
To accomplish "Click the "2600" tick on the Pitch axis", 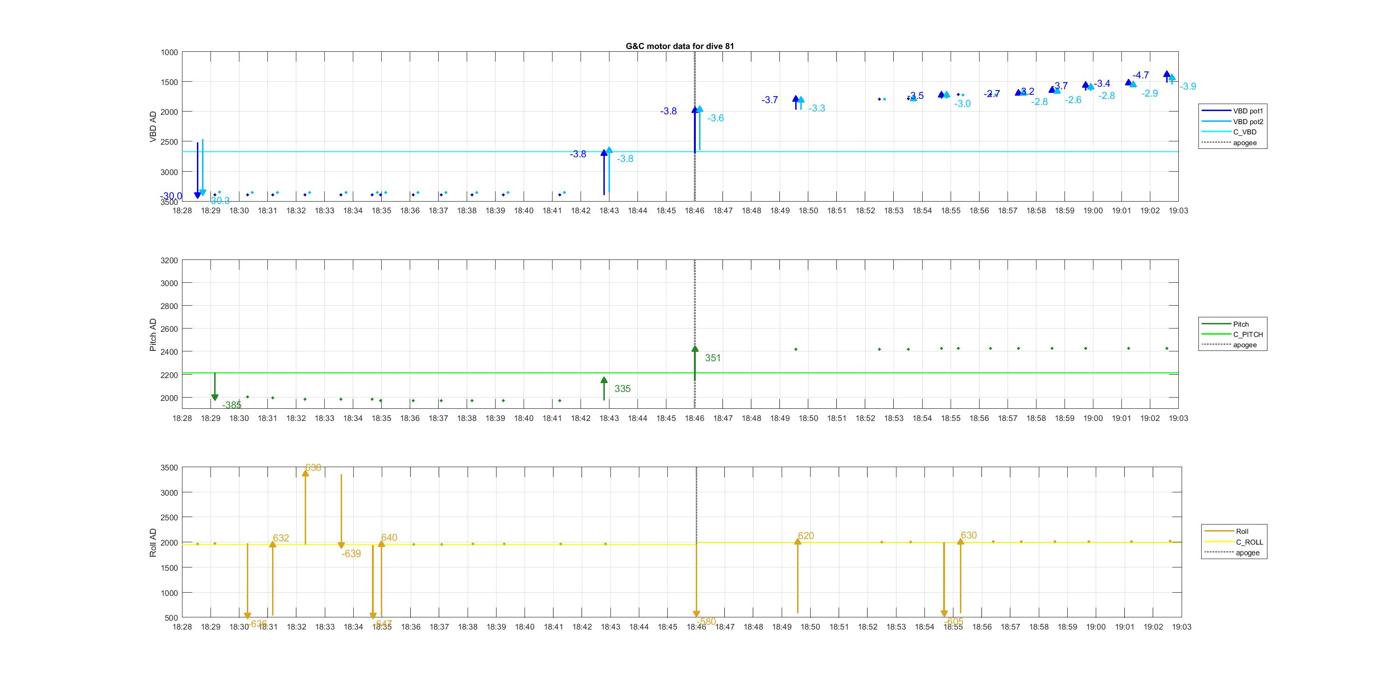I will (169, 329).
